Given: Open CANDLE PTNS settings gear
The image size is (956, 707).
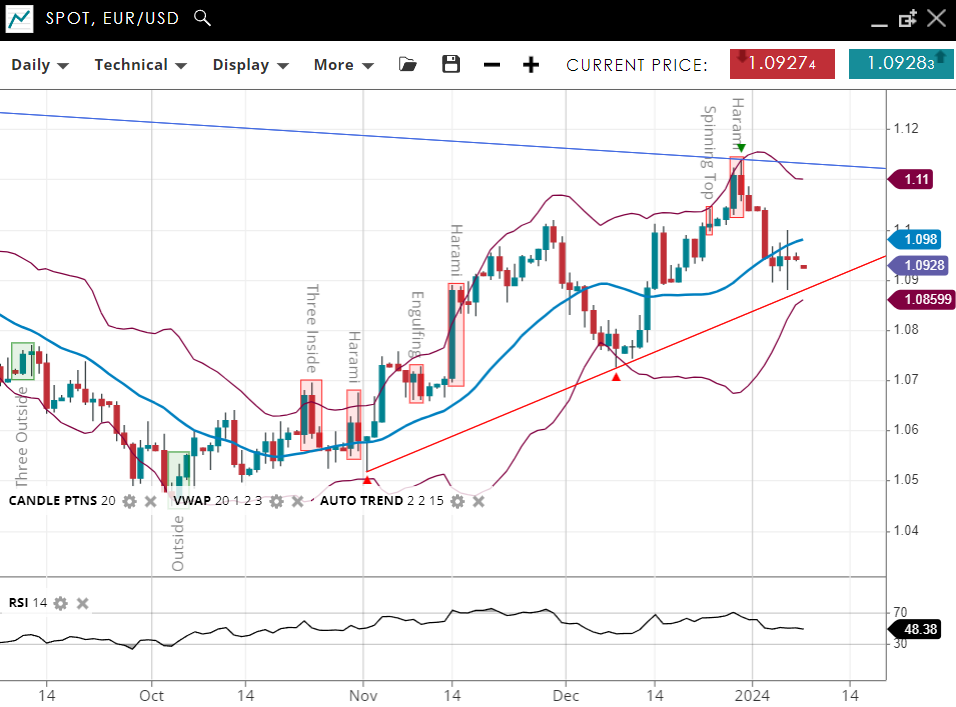Looking at the screenshot, I should [129, 500].
